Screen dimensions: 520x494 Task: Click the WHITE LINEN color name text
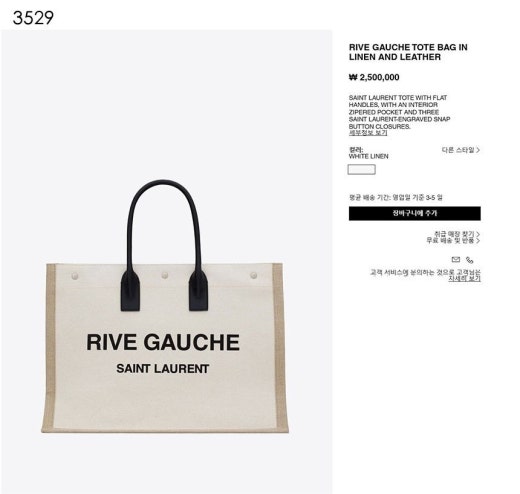coord(368,156)
